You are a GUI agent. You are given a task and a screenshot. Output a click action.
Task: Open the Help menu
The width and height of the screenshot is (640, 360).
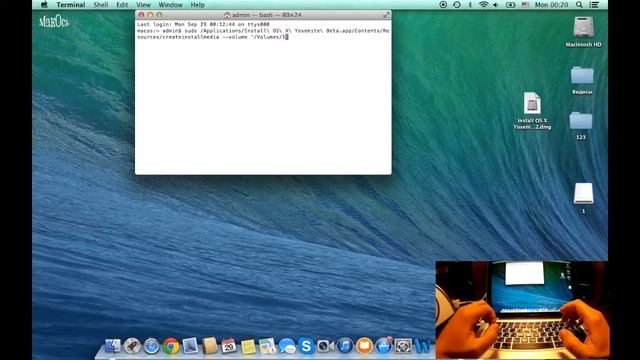tap(198, 5)
